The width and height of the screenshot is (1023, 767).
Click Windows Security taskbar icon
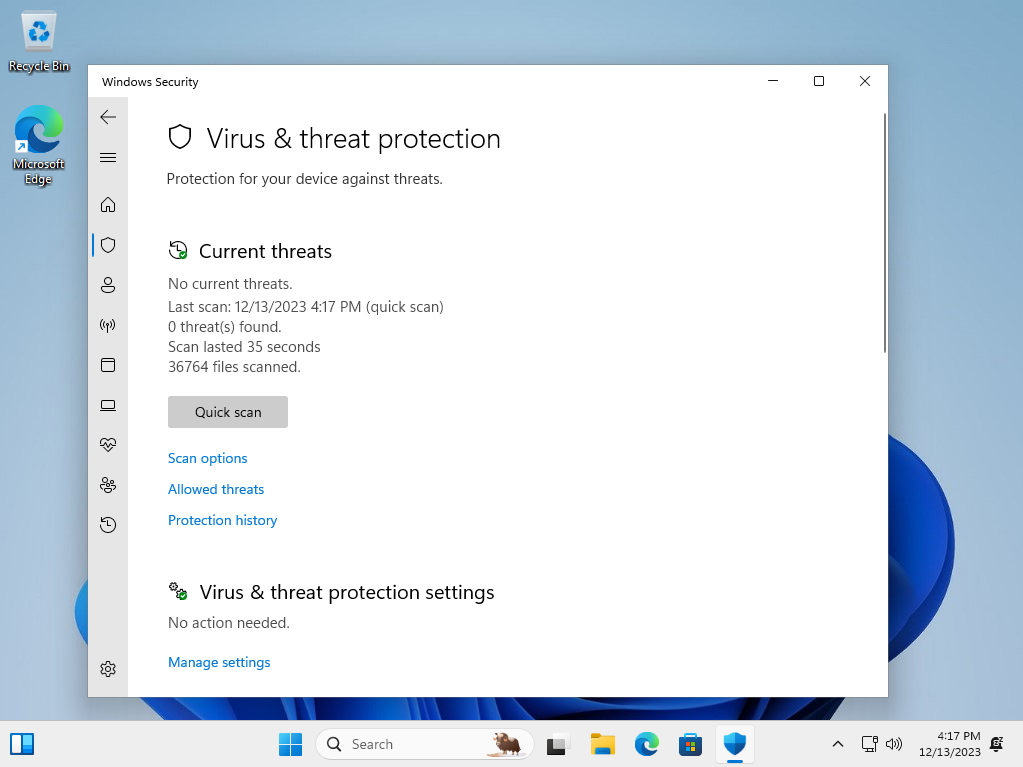(x=735, y=744)
